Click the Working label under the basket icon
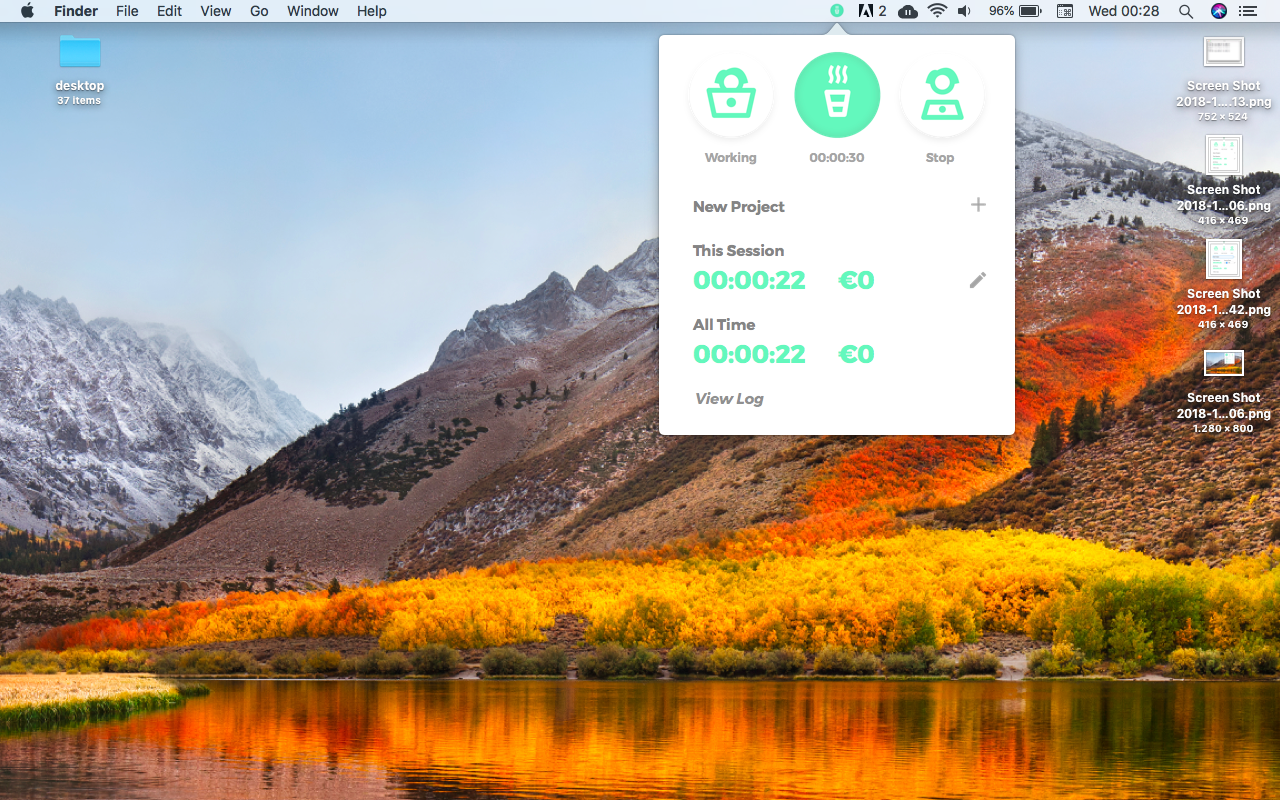Screen dimensions: 1280x800 click(x=730, y=158)
